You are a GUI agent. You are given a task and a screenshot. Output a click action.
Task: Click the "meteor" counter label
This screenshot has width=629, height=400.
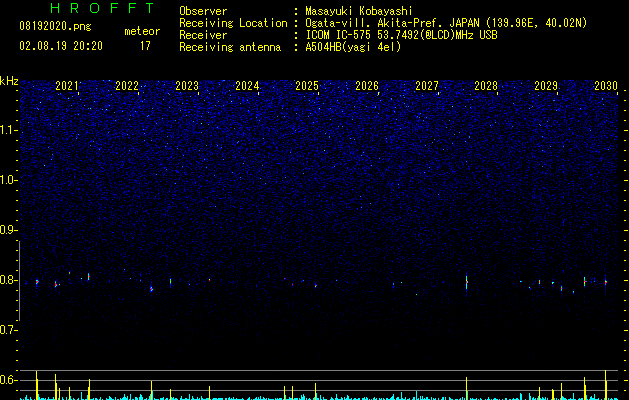[x=142, y=31]
